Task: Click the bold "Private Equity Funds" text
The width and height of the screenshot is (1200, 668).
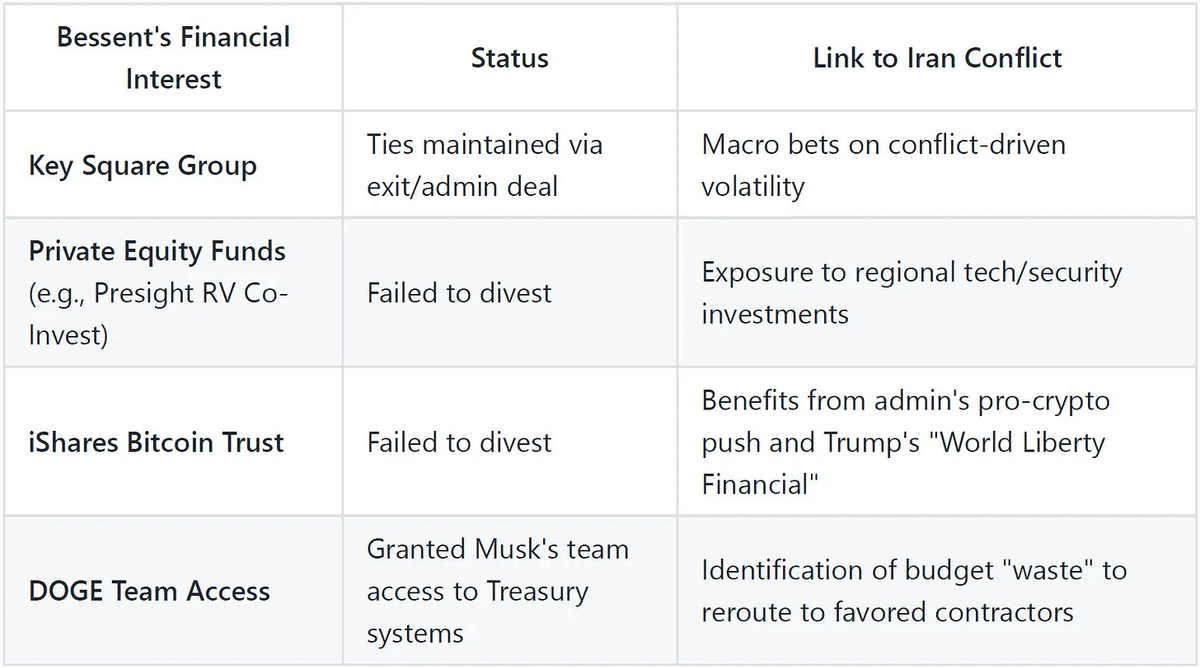Action: tap(157, 251)
